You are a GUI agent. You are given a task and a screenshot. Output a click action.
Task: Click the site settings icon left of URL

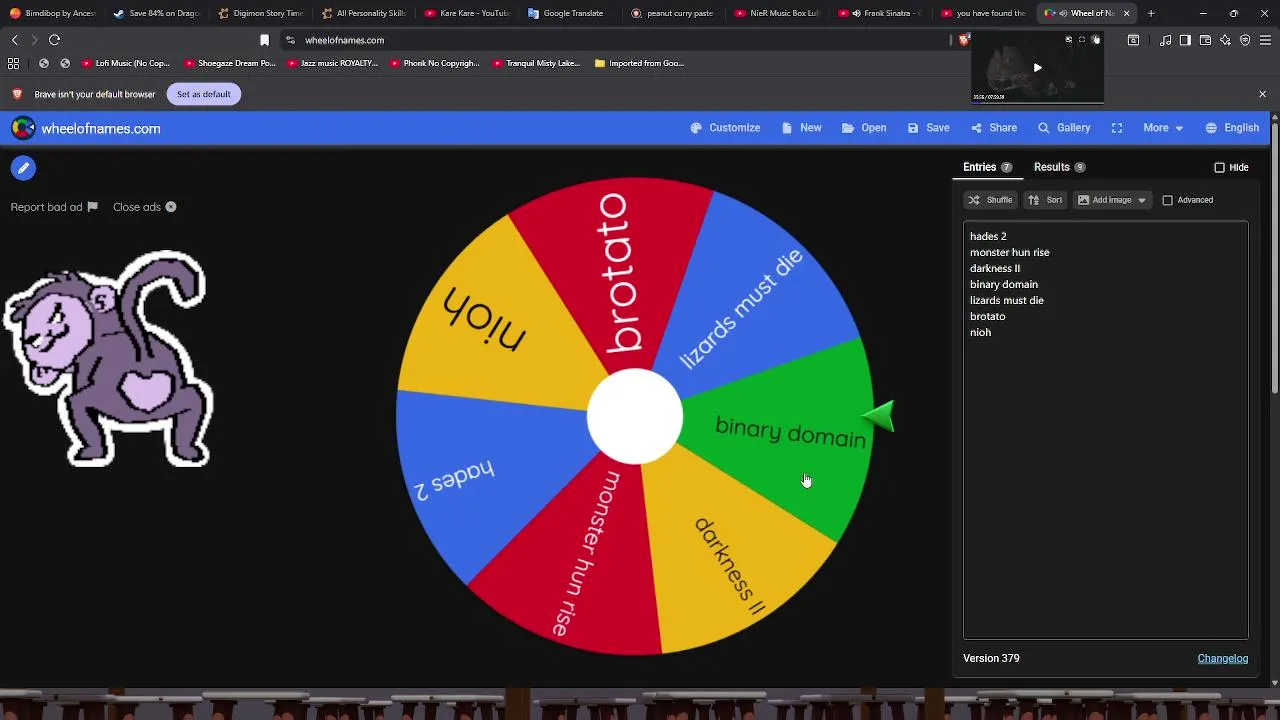[x=290, y=40]
